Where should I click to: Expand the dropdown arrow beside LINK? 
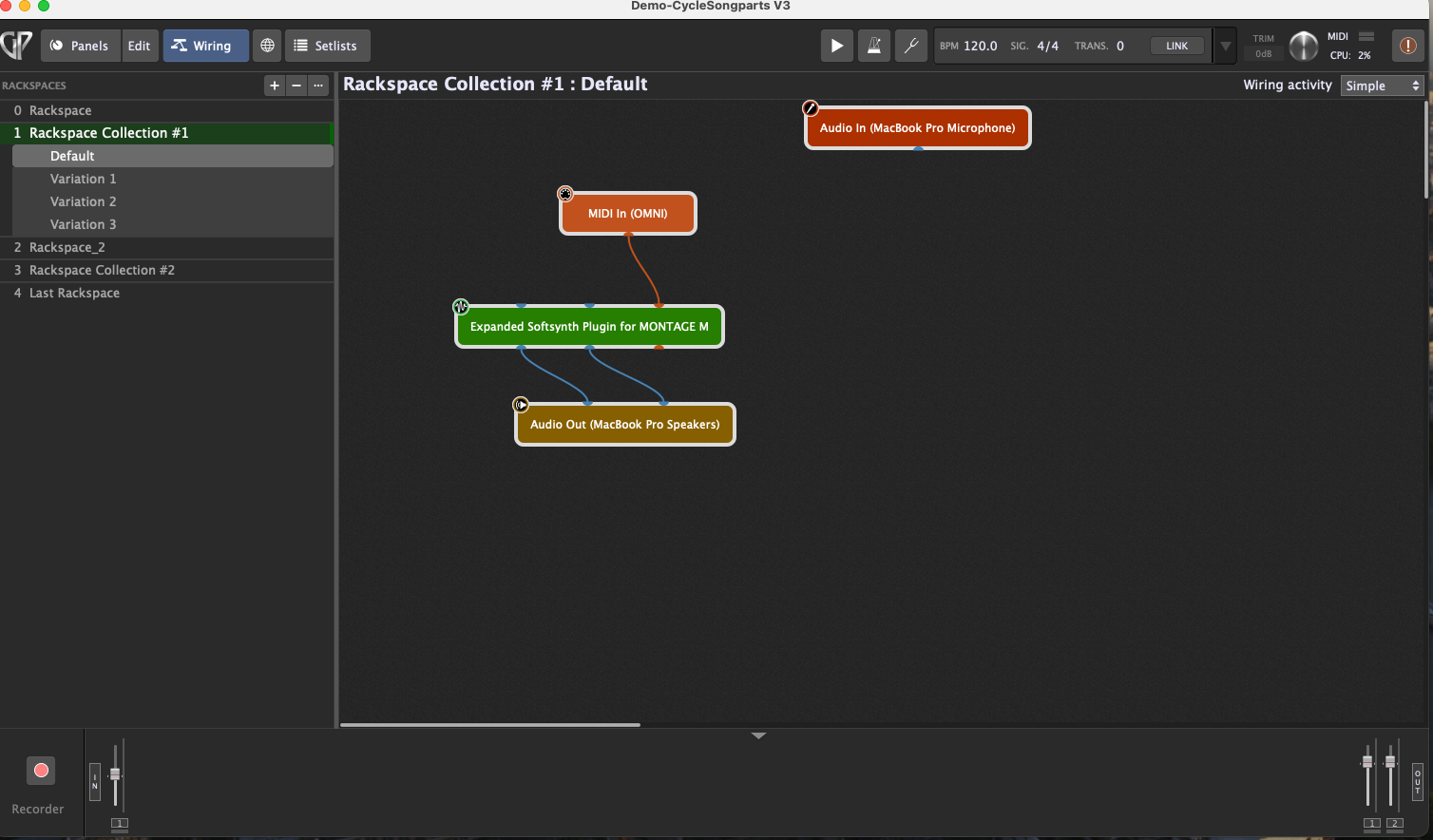pyautogui.click(x=1225, y=46)
